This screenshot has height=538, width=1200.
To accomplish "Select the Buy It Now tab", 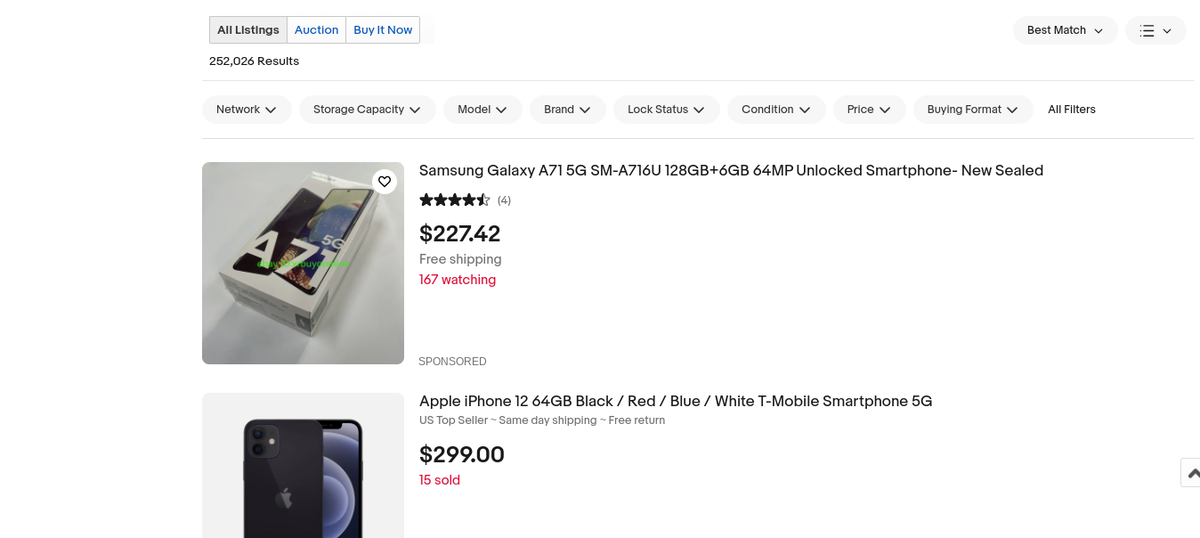I will pos(383,30).
